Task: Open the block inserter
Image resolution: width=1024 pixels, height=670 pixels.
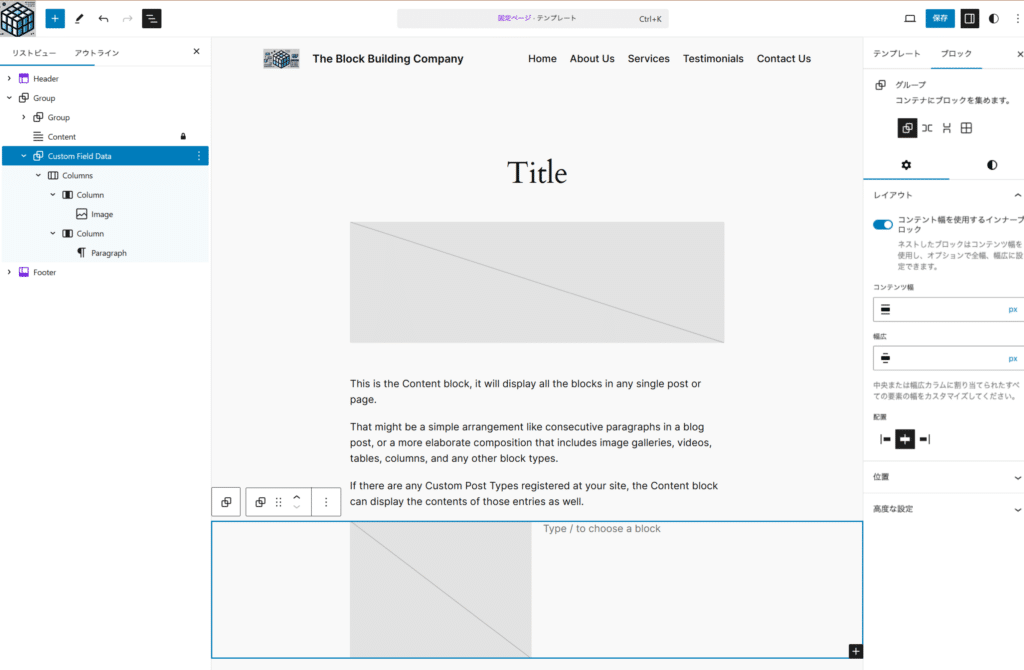Action: [55, 18]
